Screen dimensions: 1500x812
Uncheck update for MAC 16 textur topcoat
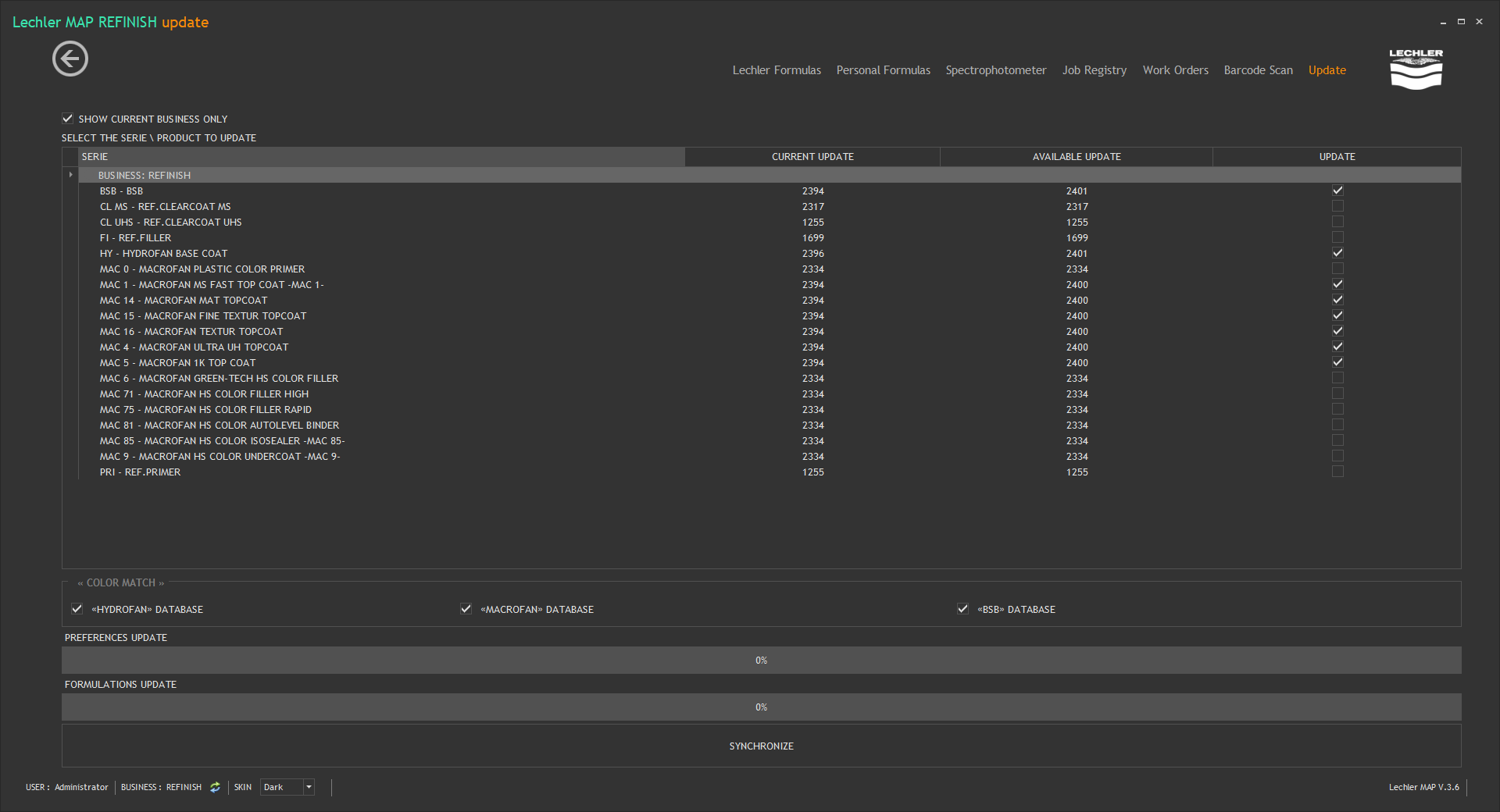coord(1337,331)
